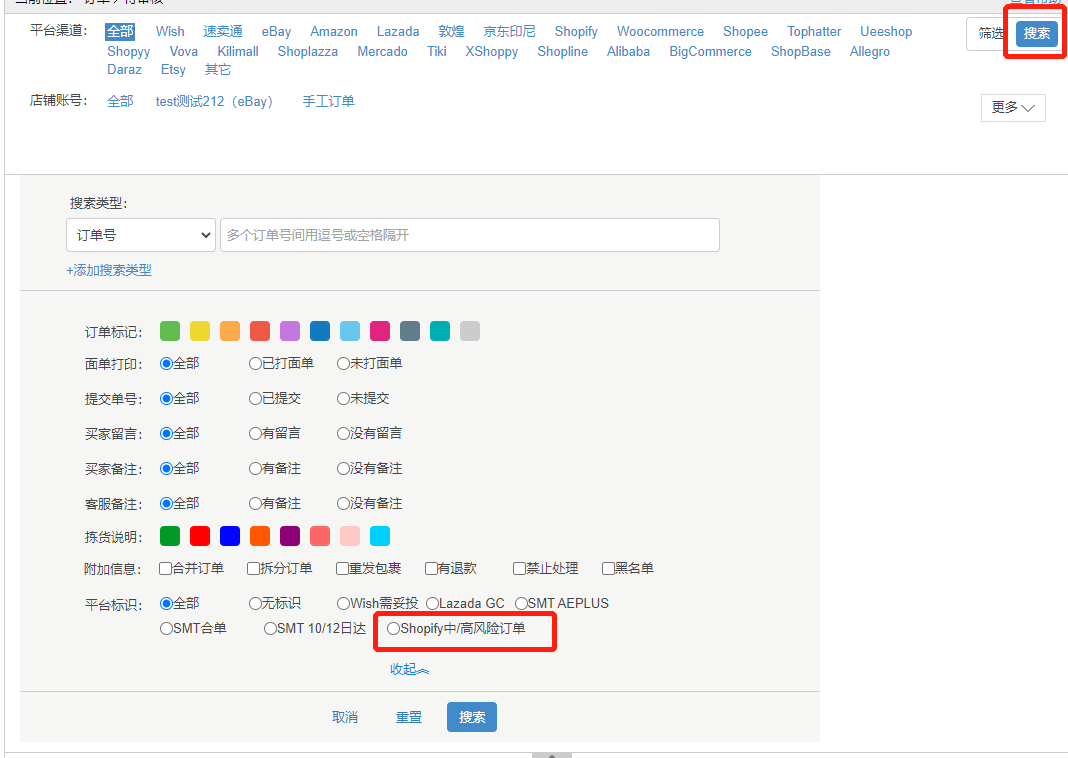Check the 合并订单 checkbox
This screenshot has height=758, width=1068.
pos(165,568)
